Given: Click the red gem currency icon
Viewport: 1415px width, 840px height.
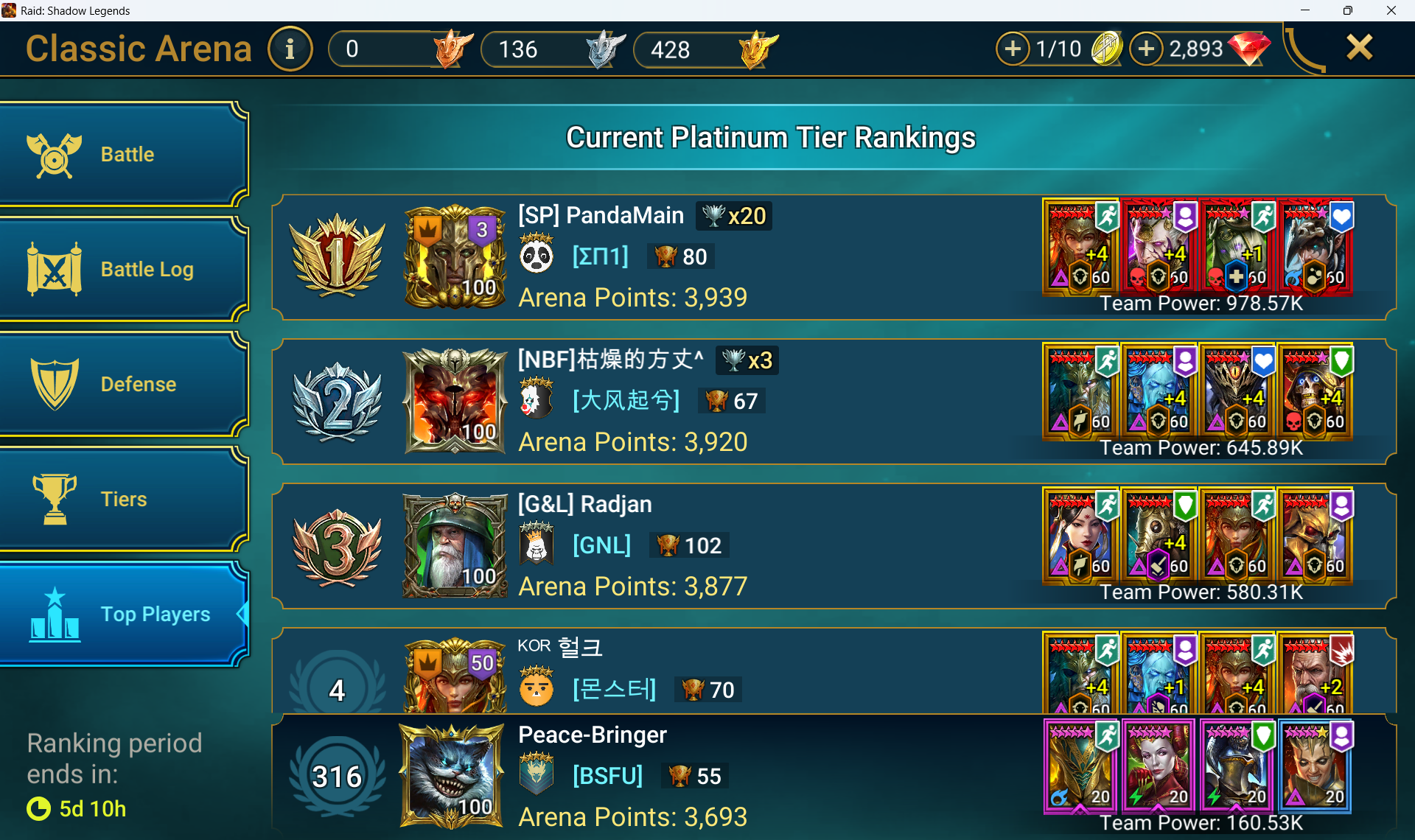Looking at the screenshot, I should [1248, 49].
